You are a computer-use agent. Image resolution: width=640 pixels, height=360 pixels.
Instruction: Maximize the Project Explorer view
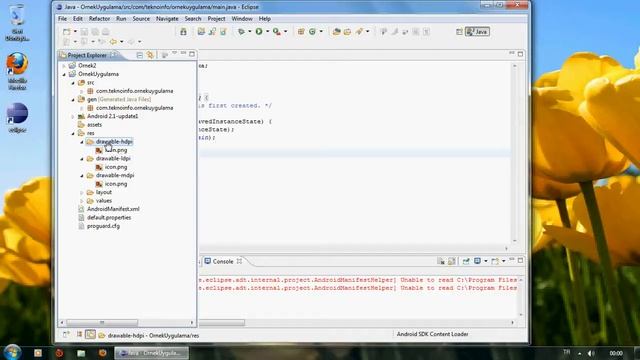(x=192, y=54)
